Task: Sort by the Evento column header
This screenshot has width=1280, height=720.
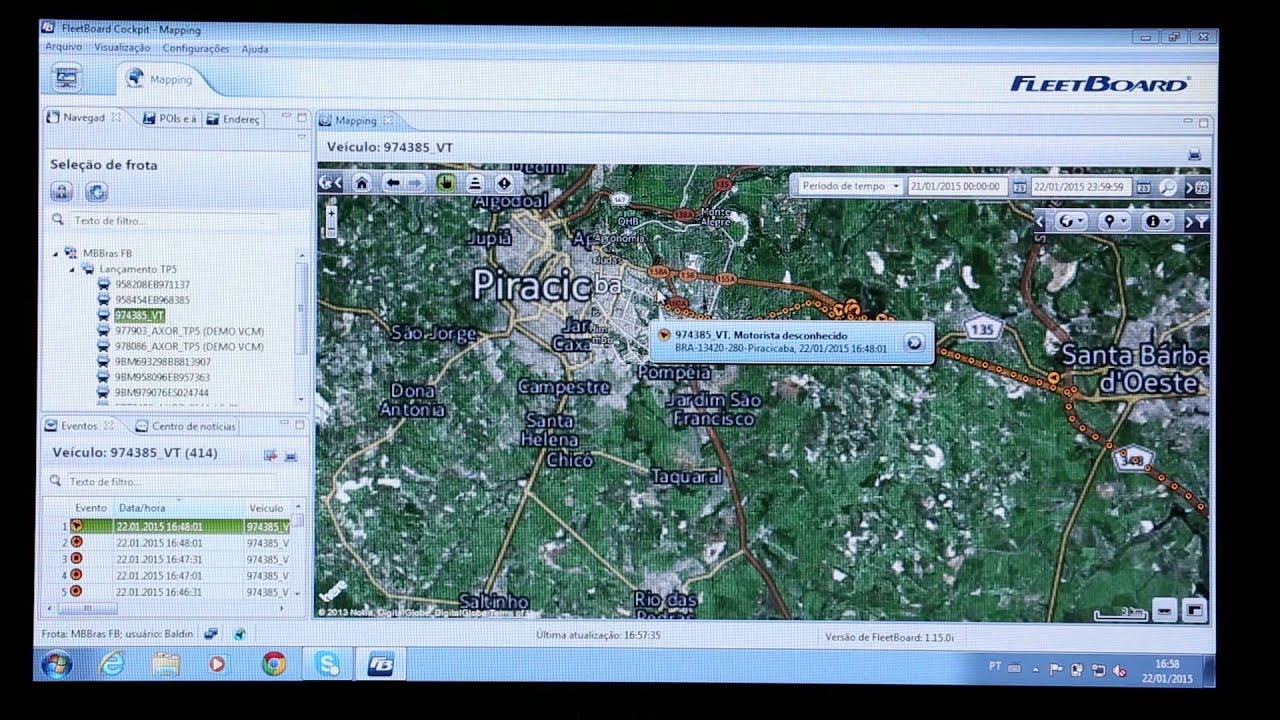Action: [x=90, y=508]
